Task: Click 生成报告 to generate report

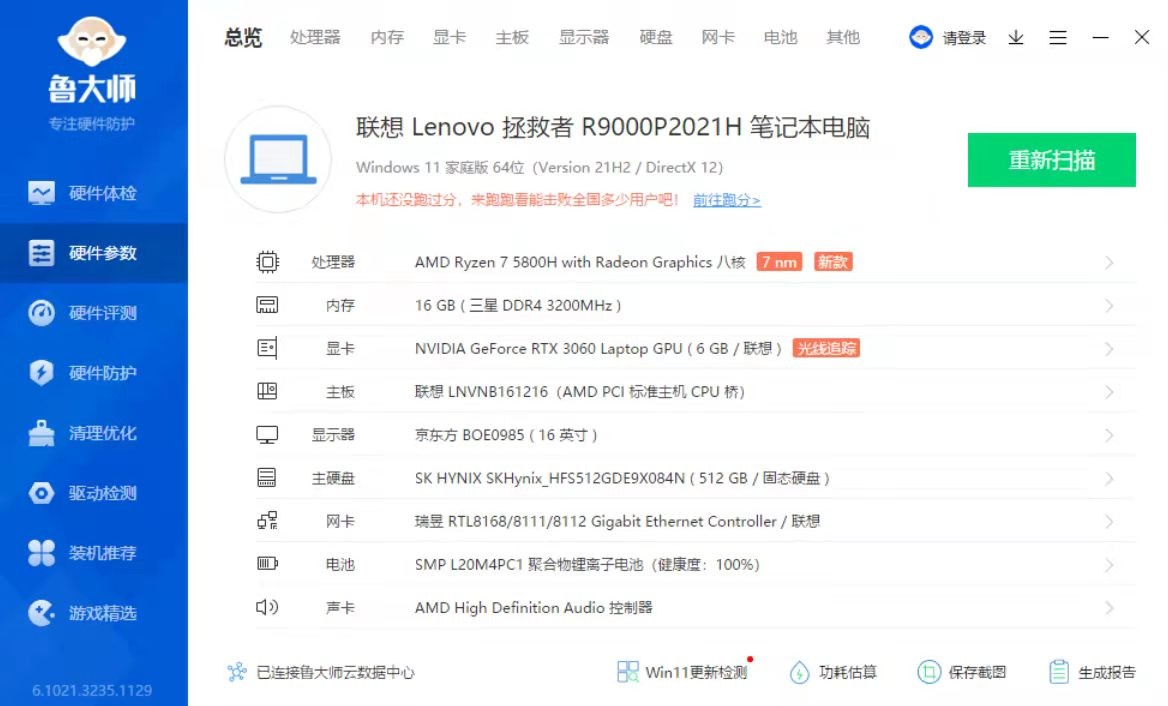Action: coord(1092,672)
